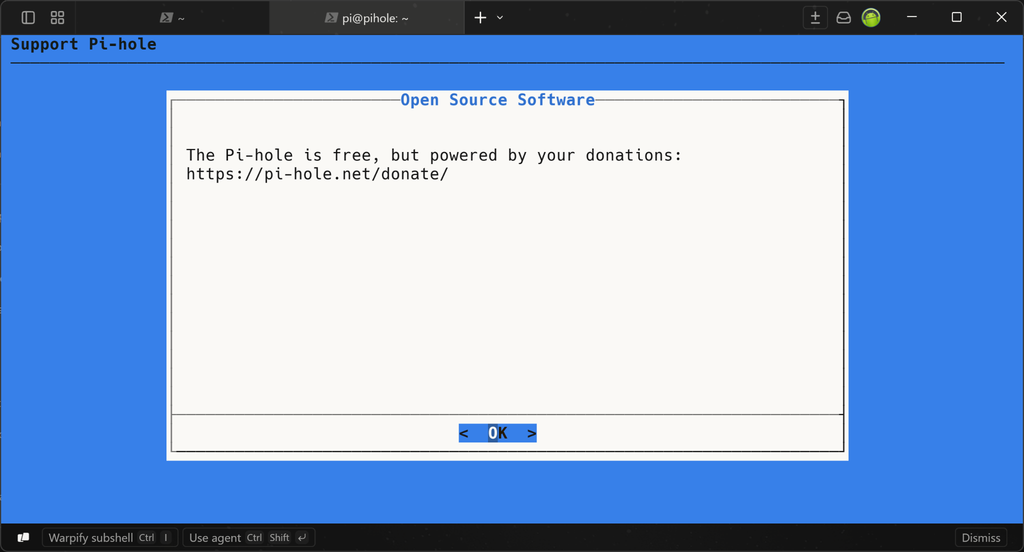This screenshot has width=1024, height=552.
Task: Add a new tab with plus icon
Action: [x=480, y=18]
